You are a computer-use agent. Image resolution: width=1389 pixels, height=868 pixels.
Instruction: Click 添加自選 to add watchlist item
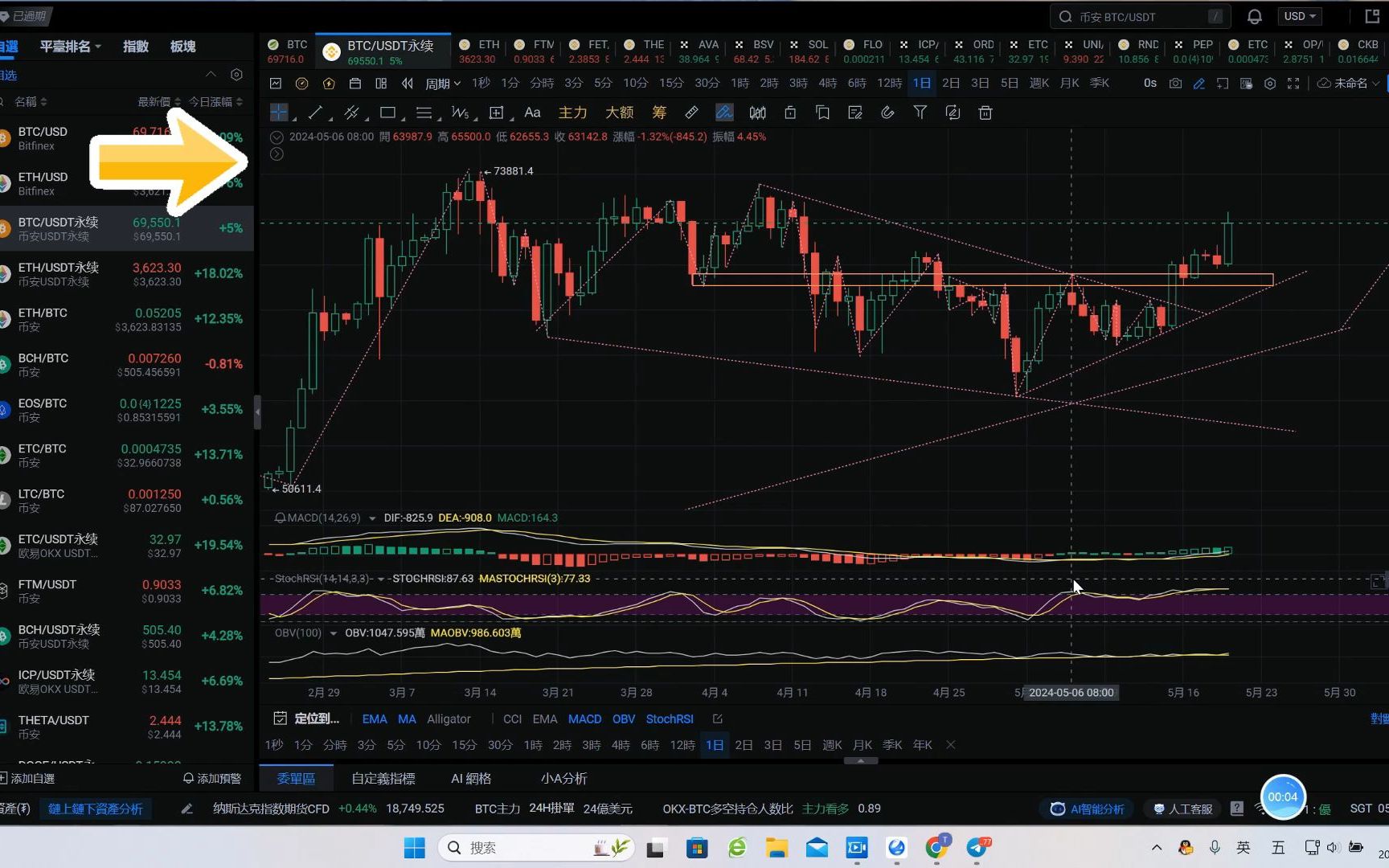pyautogui.click(x=29, y=778)
